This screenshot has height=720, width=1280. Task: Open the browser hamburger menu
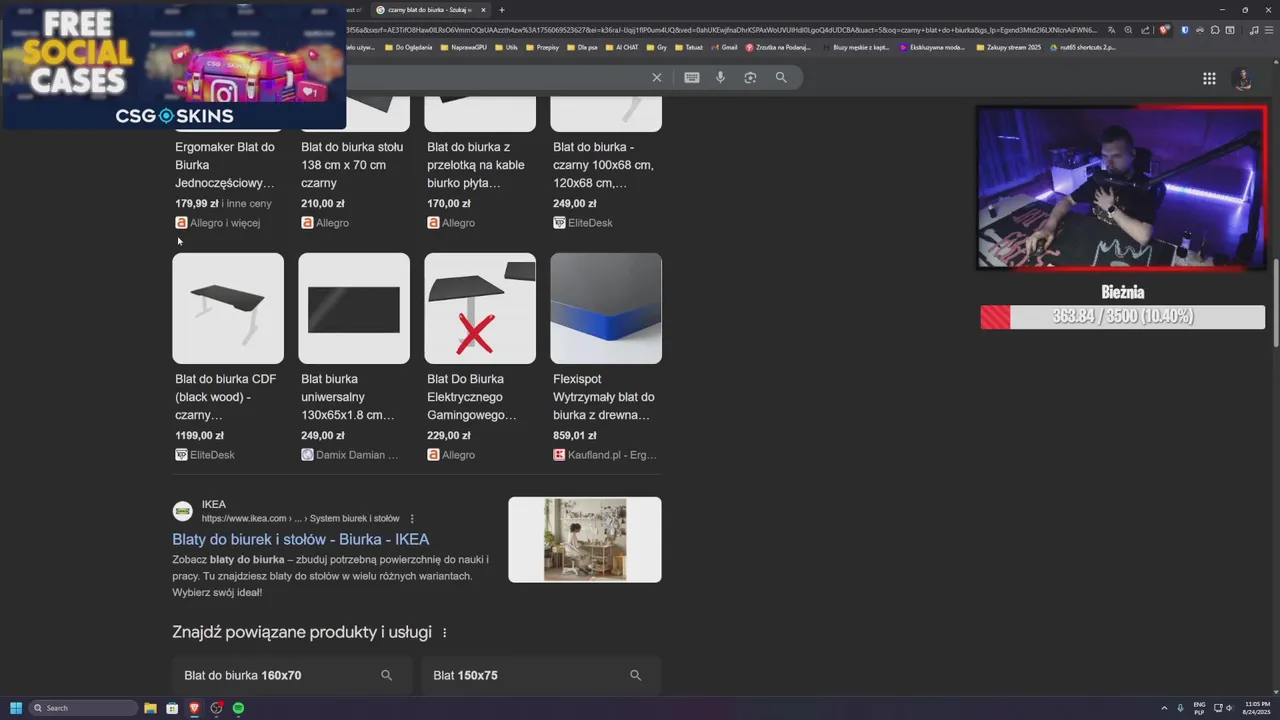pyautogui.click(x=1269, y=30)
